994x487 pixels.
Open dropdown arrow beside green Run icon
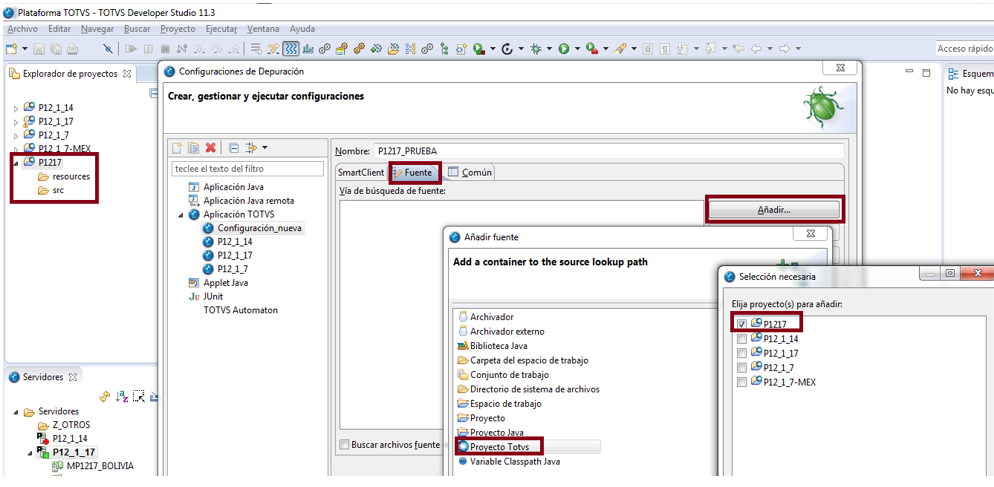(578, 49)
